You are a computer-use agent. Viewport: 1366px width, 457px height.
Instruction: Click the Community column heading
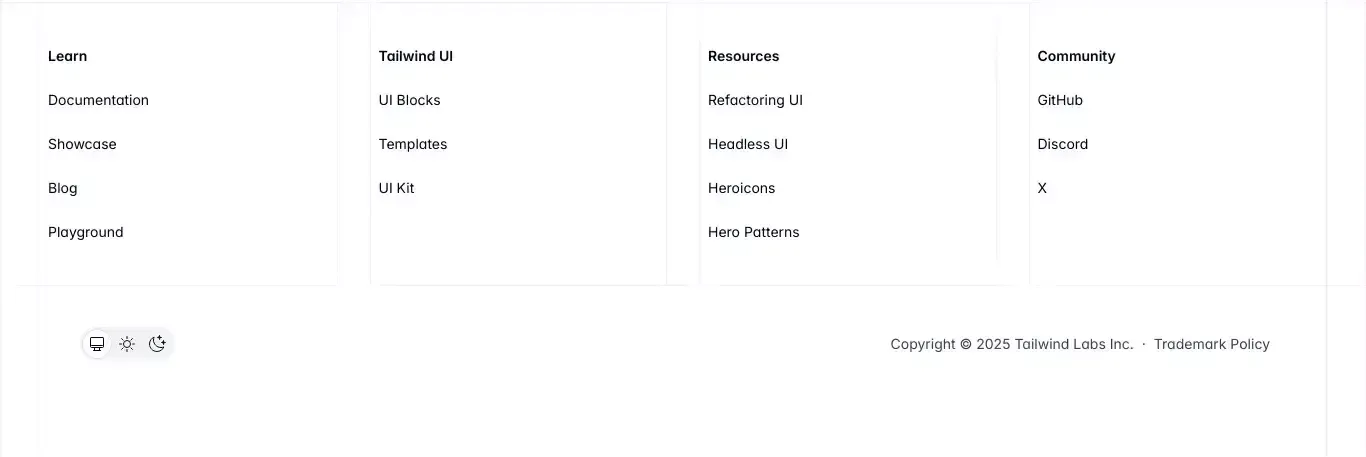[1076, 56]
